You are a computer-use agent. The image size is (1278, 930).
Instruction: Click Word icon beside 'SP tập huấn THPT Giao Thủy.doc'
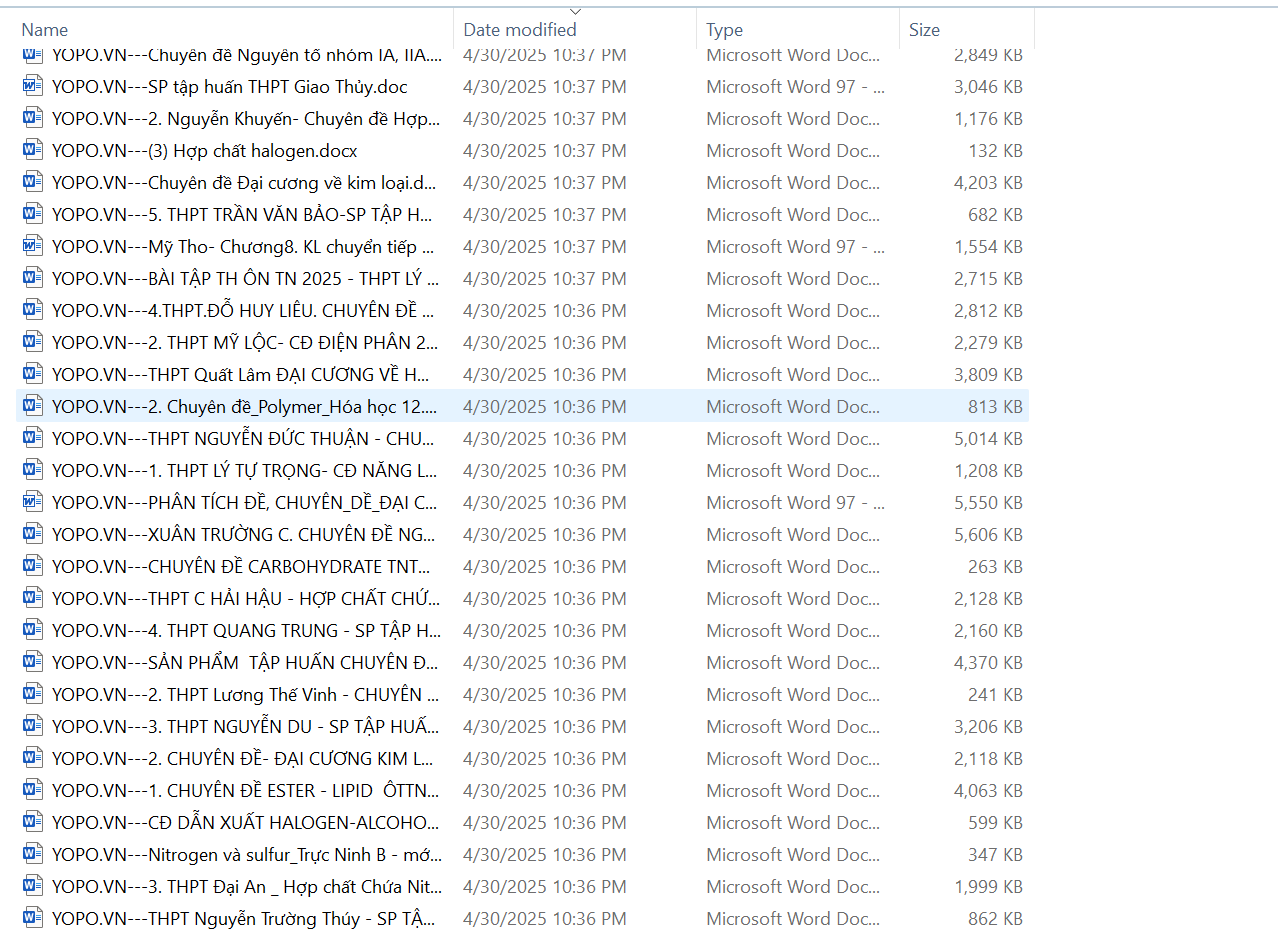click(33, 87)
